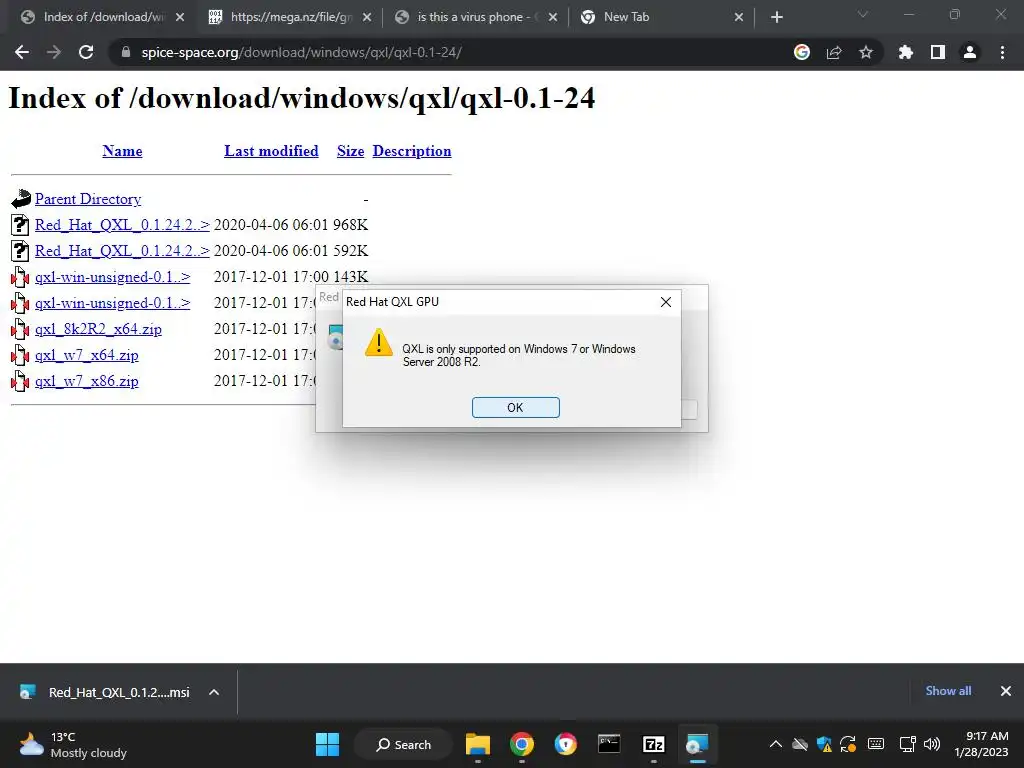1024x768 pixels.
Task: Sort listing by Description
Action: [x=411, y=151]
